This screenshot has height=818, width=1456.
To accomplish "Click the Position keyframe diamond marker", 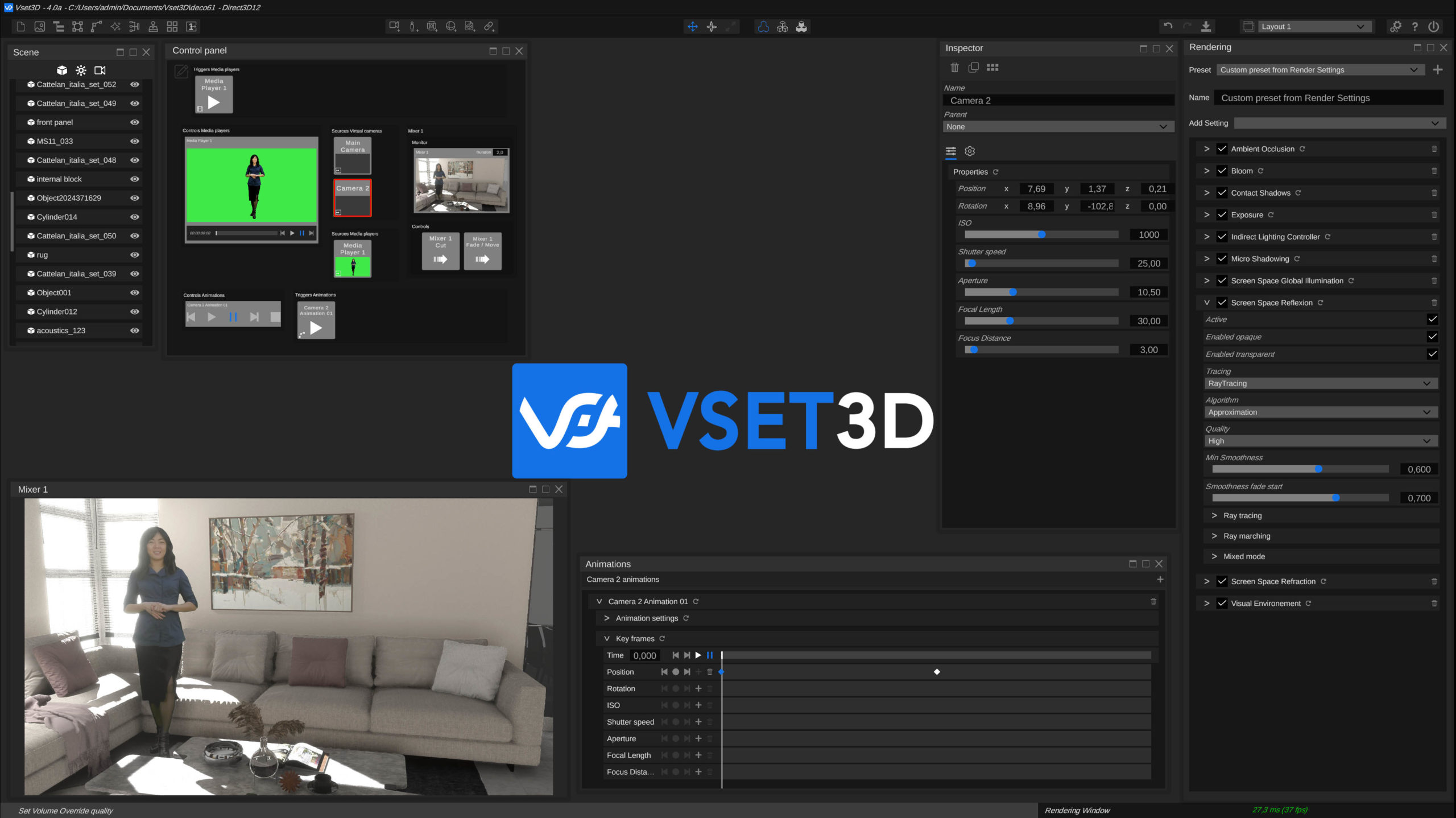I will (x=937, y=672).
